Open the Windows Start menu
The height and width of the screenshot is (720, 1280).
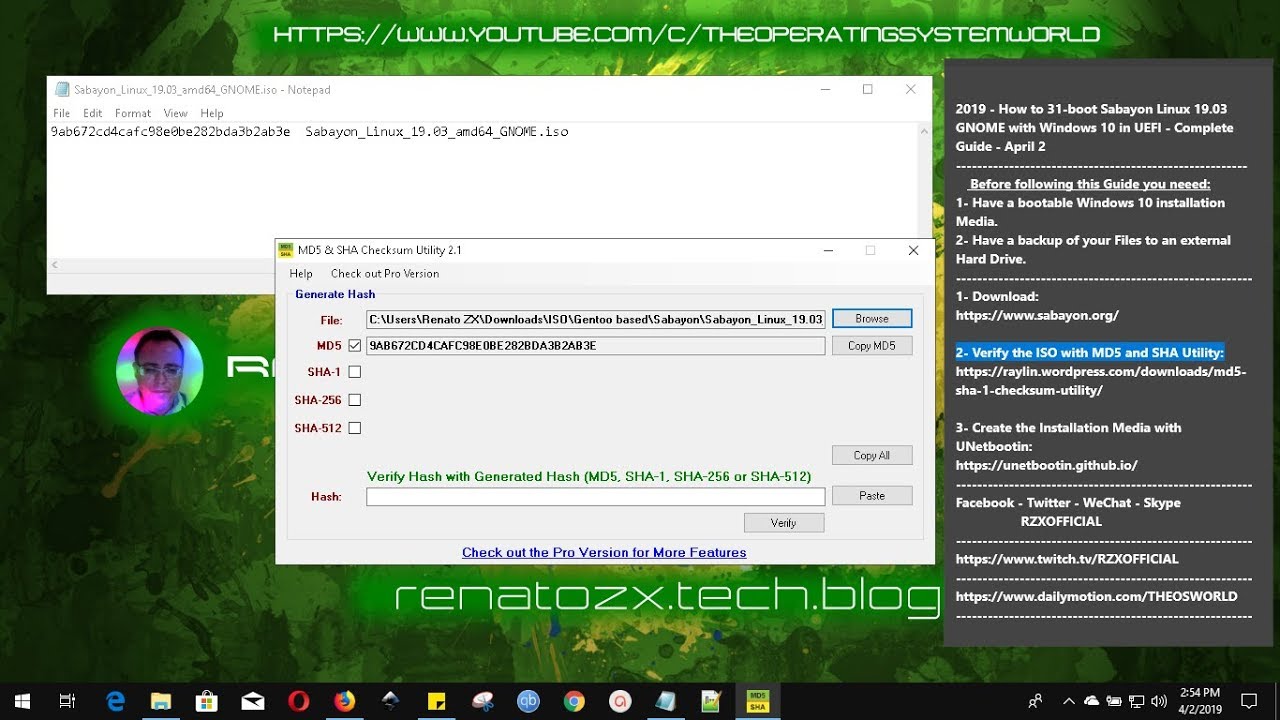click(x=22, y=701)
